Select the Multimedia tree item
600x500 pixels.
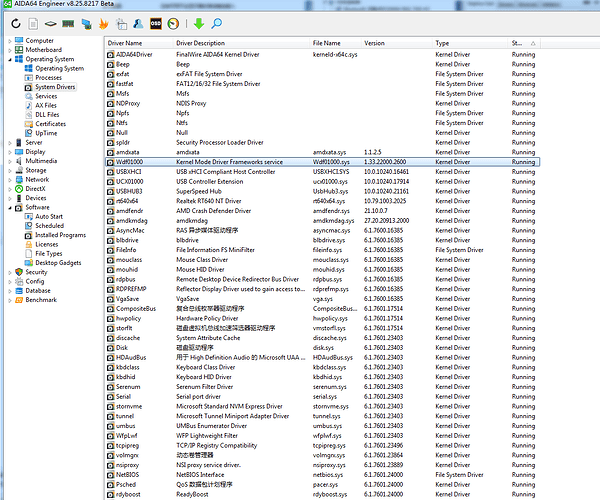tap(41, 161)
